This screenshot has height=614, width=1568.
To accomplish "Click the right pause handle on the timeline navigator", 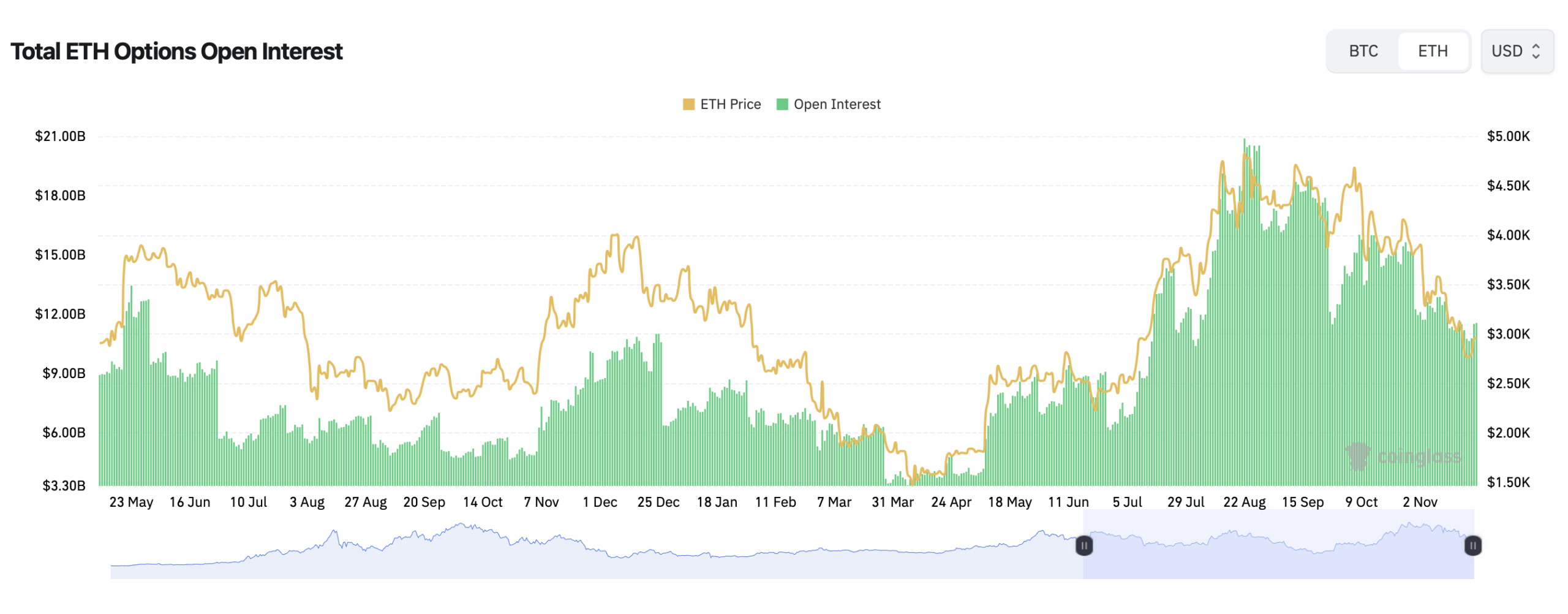I will point(1473,545).
